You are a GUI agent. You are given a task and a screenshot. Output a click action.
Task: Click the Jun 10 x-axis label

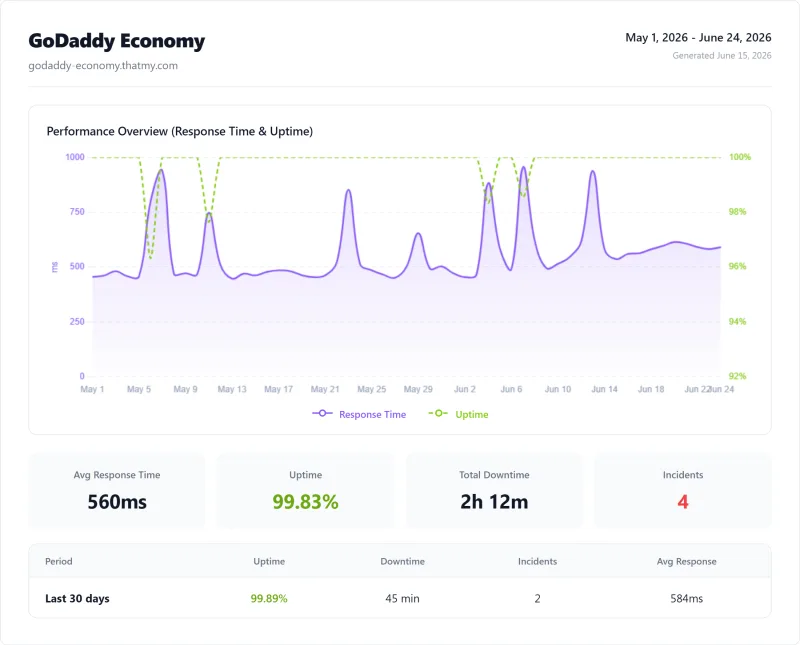pyautogui.click(x=558, y=389)
